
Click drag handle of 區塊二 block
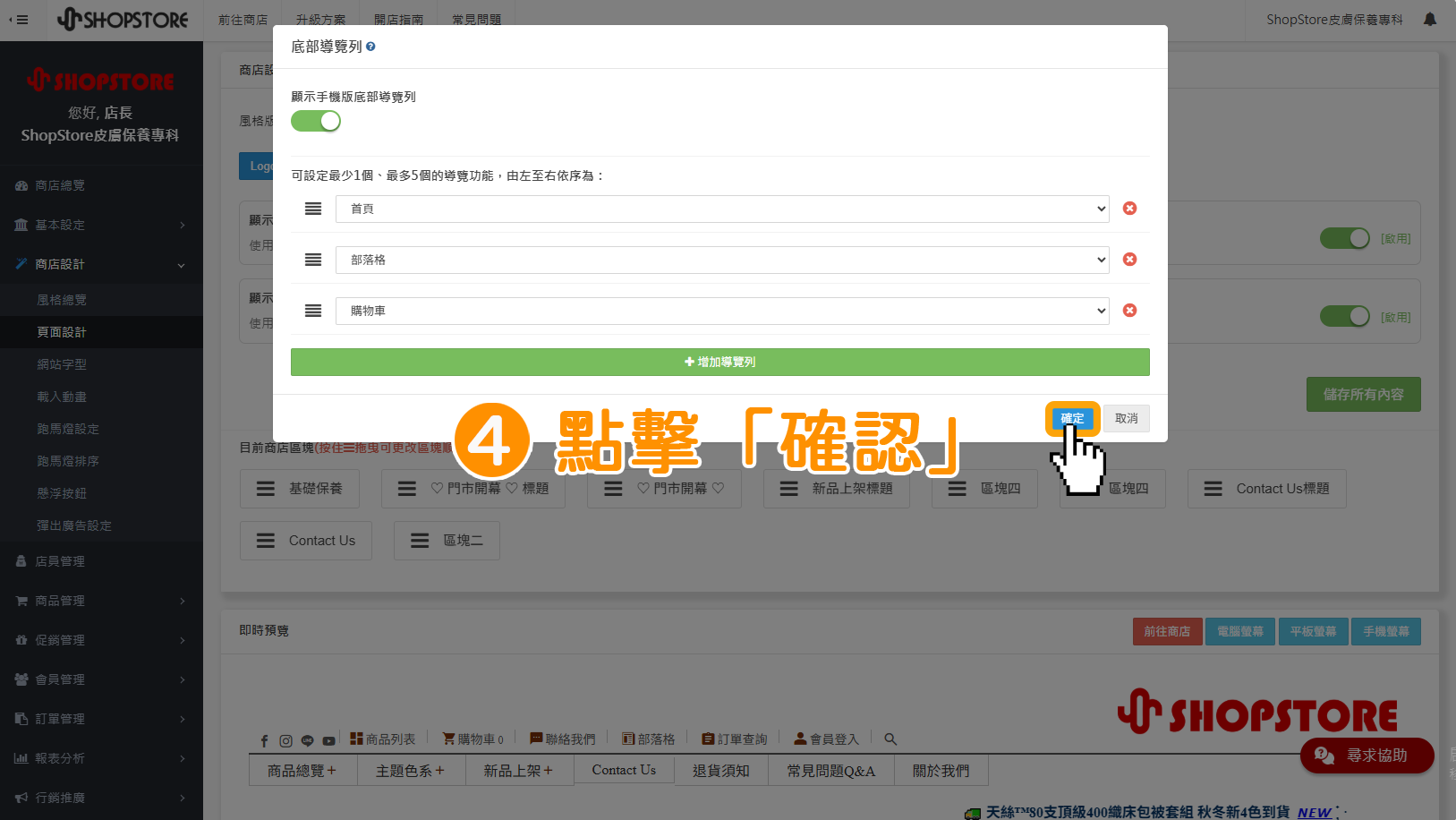pyautogui.click(x=420, y=541)
